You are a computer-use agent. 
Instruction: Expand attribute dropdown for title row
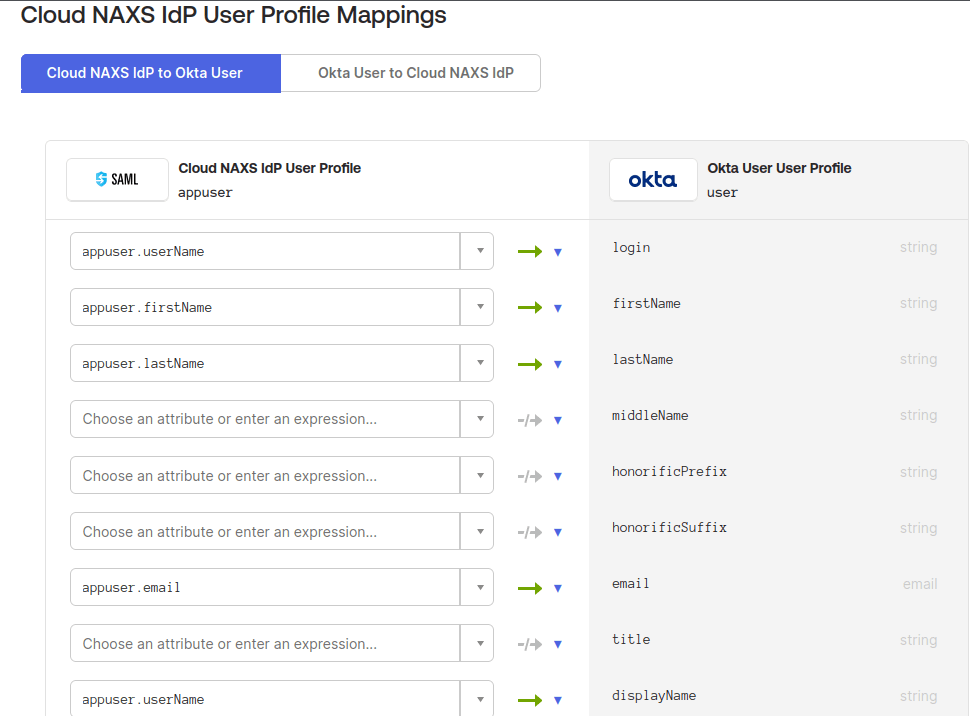coord(477,643)
